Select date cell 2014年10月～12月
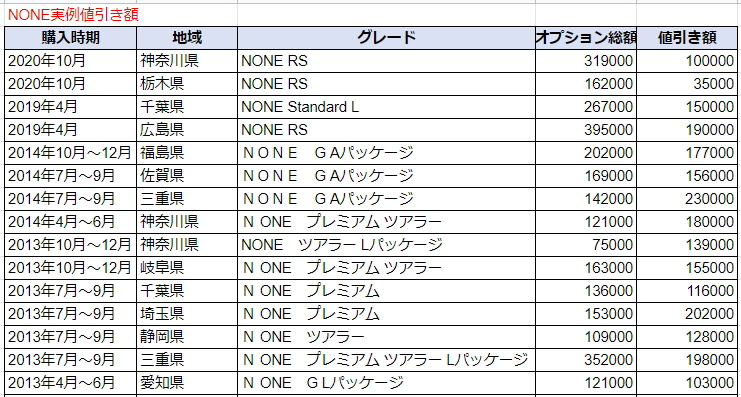Image resolution: width=741 pixels, height=397 pixels. click(71, 153)
